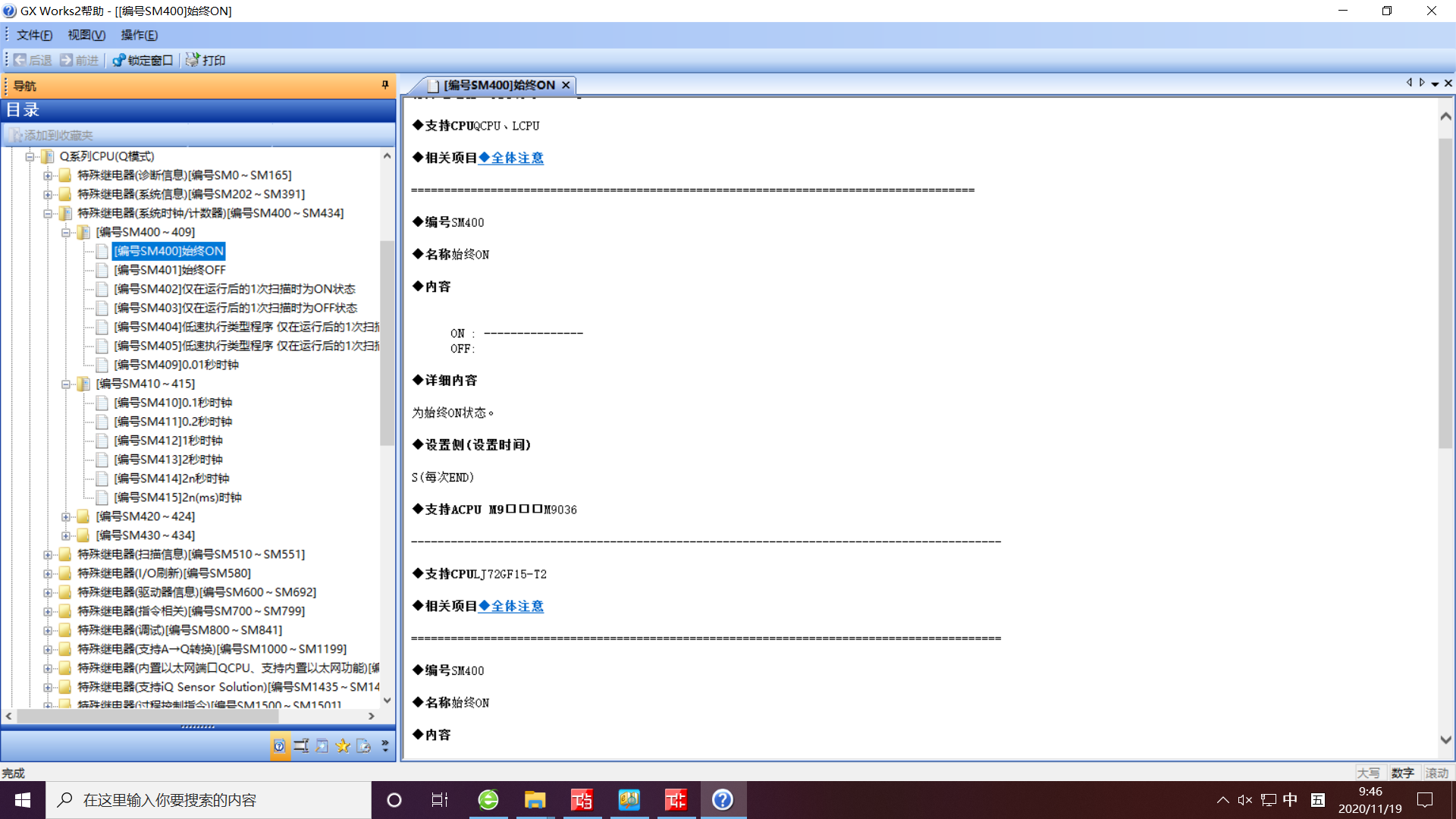The width and height of the screenshot is (1456, 819).
Task: Open the Search pane magnifier icon
Action: pyautogui.click(x=322, y=746)
